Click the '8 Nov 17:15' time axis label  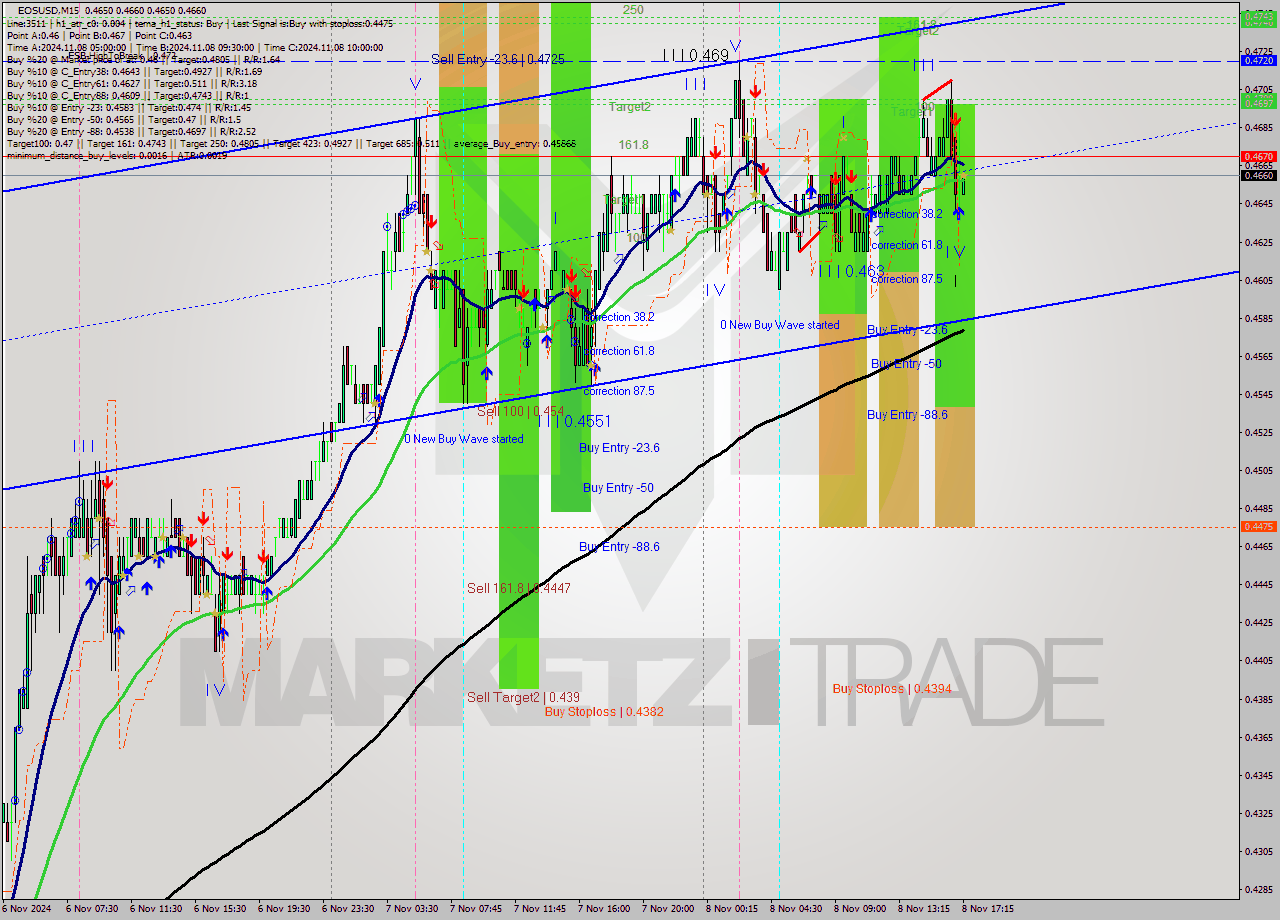click(x=988, y=909)
